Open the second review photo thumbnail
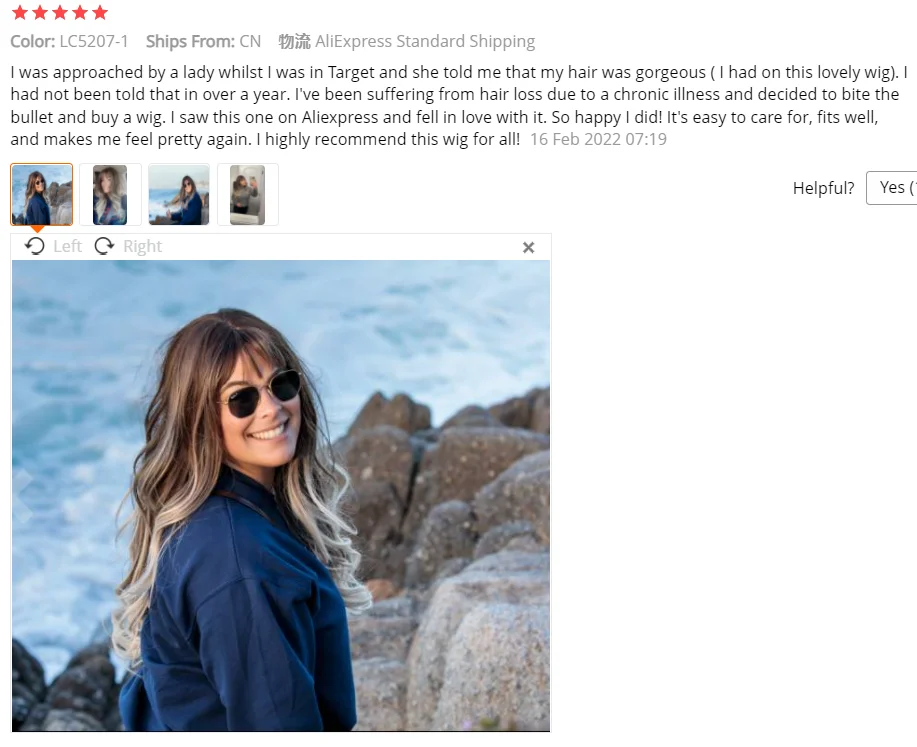 click(x=110, y=194)
